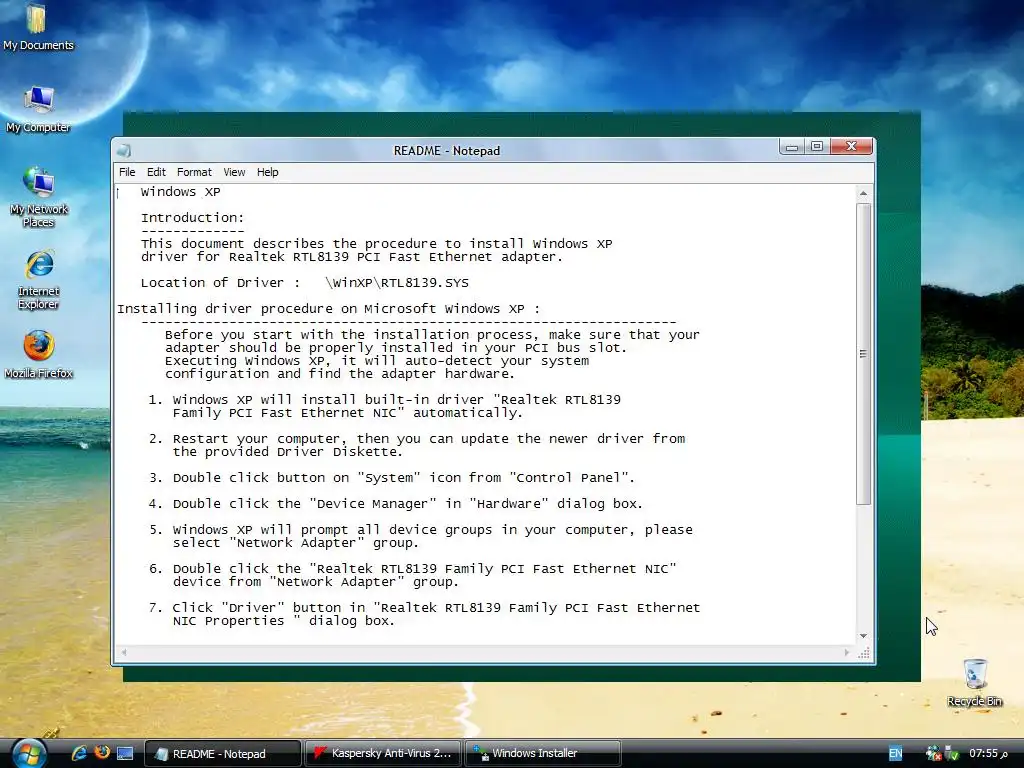
Task: Click the "Windows XP" first line text
Action: coord(180,191)
